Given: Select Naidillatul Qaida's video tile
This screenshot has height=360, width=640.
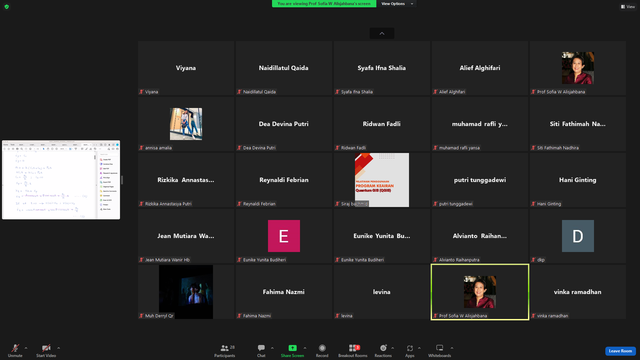Looking at the screenshot, I should [x=284, y=68].
